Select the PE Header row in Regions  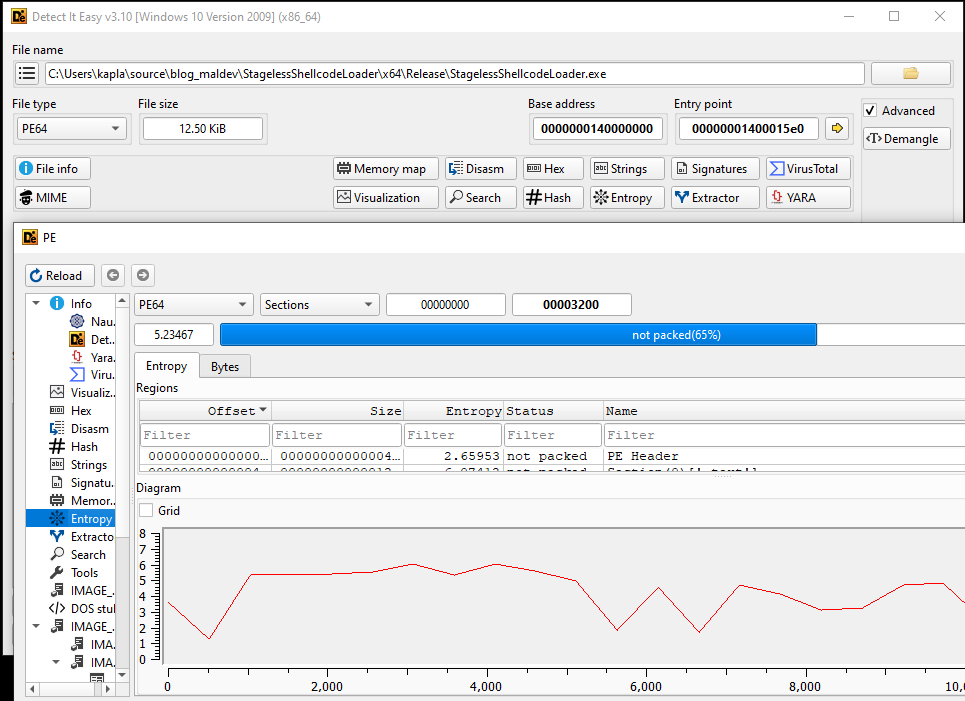(552, 456)
